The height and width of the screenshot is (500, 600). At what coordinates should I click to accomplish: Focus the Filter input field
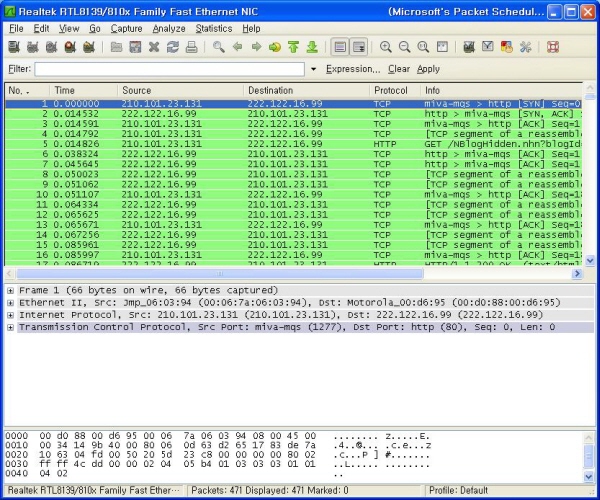click(x=170, y=69)
